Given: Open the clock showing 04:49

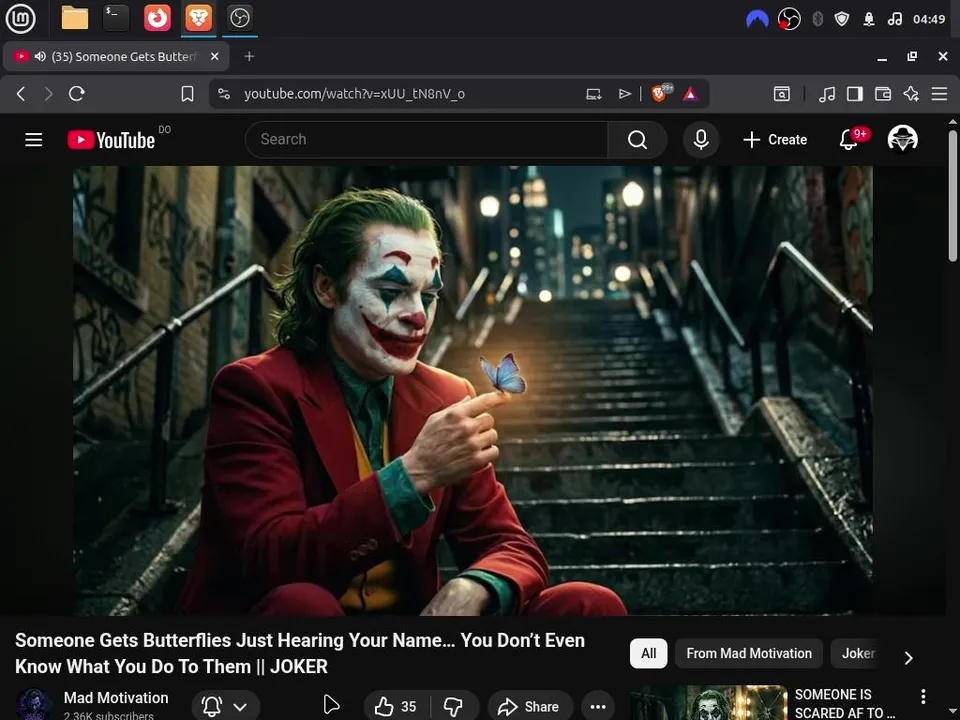Looking at the screenshot, I should [x=929, y=19].
